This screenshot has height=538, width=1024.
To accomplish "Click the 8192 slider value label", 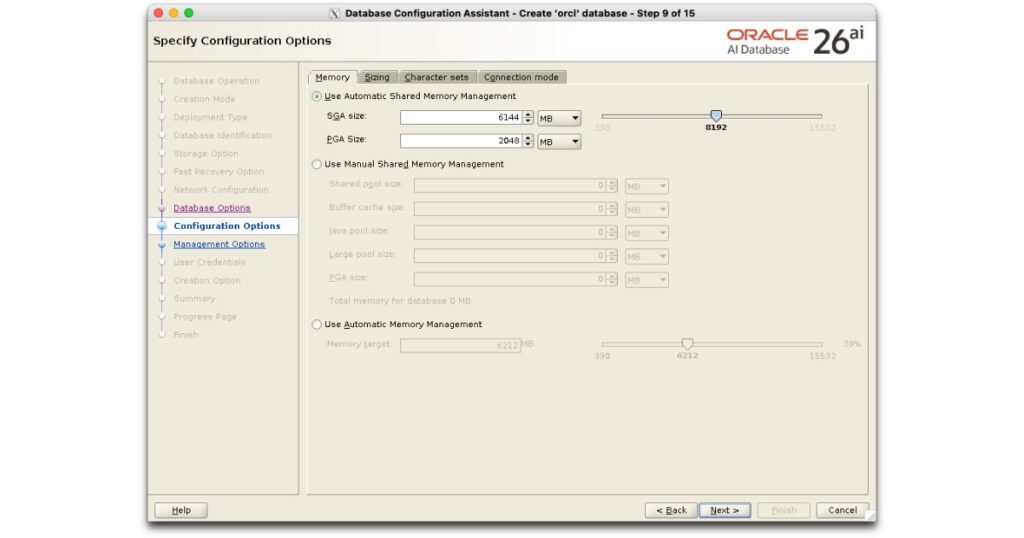I will pos(716,127).
